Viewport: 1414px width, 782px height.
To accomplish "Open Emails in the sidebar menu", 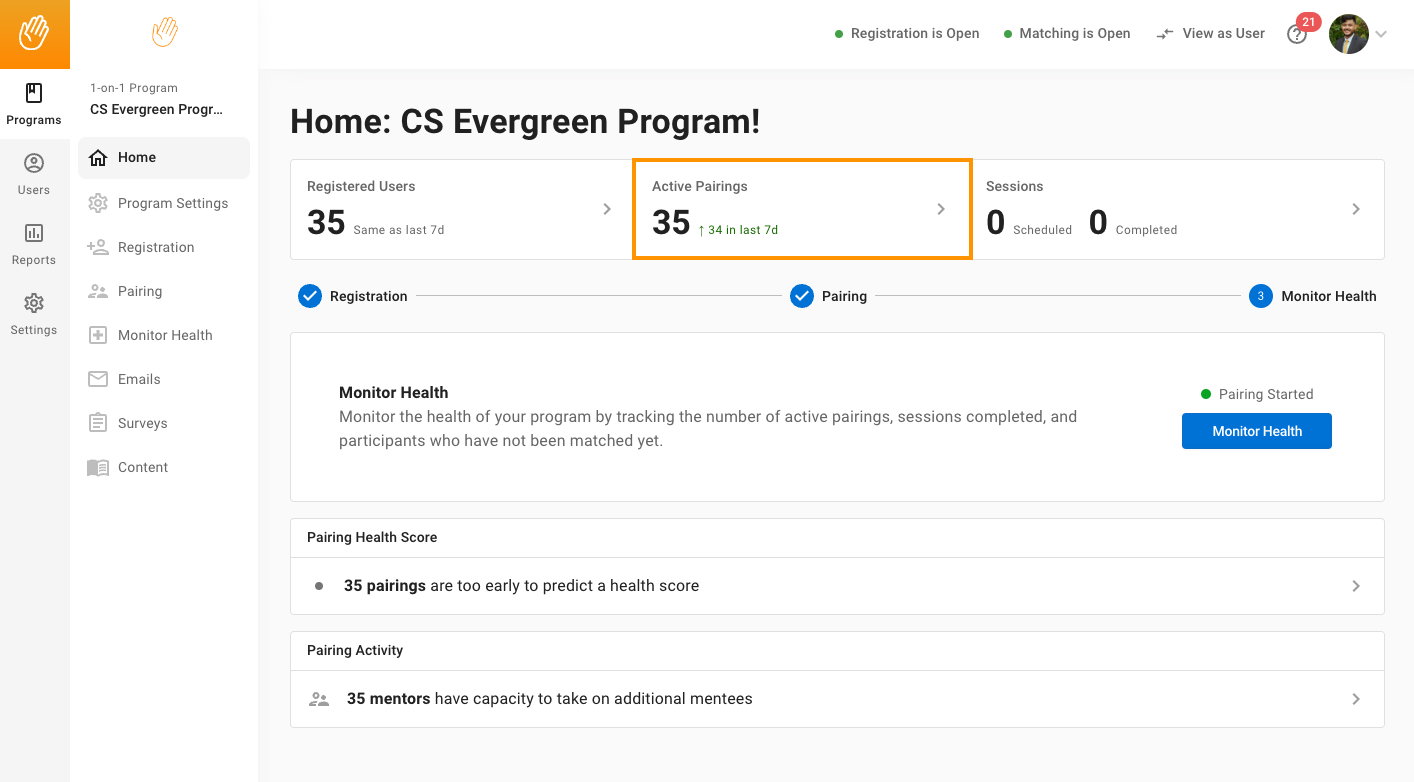I will pos(164,379).
